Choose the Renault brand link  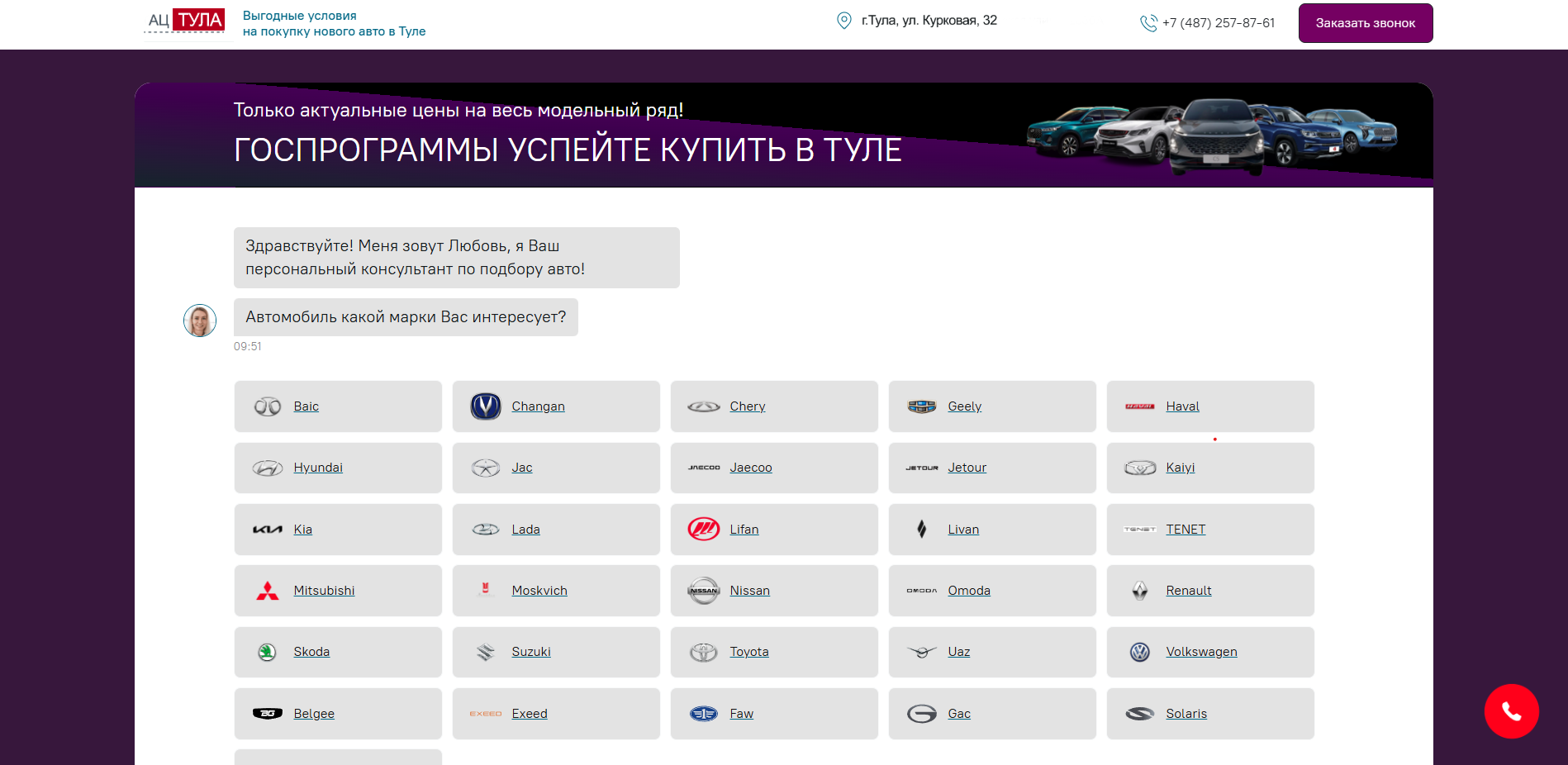[x=1189, y=591]
